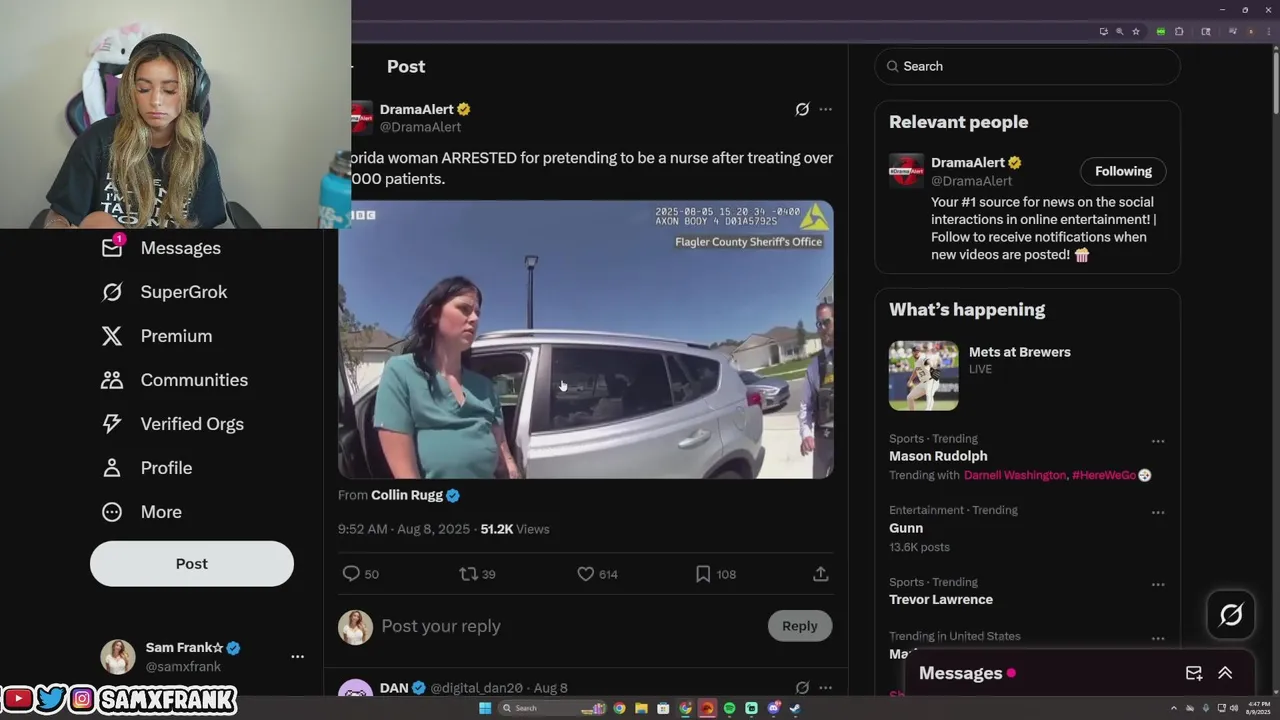Open the DramaAlert author name link
This screenshot has height=720, width=1280.
[x=417, y=109]
